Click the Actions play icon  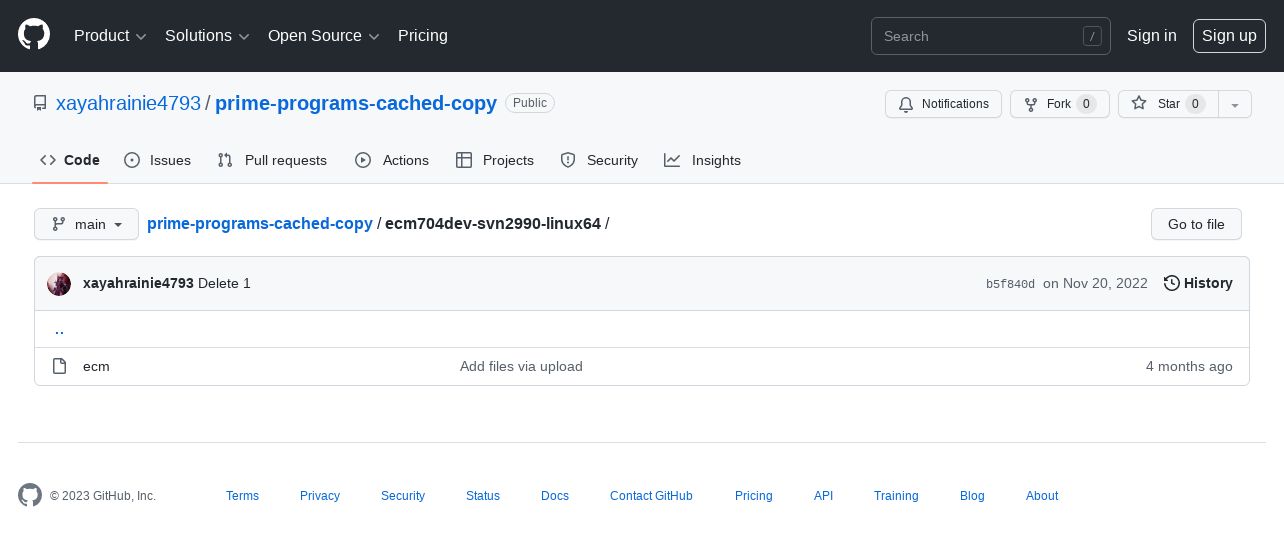pos(363,160)
